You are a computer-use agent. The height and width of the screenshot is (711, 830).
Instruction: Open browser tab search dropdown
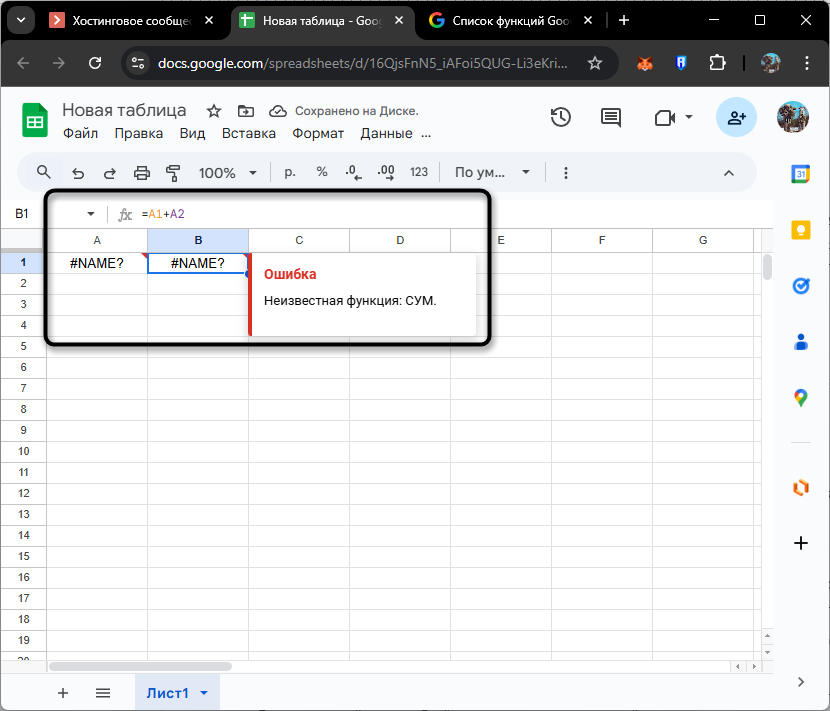[21, 21]
